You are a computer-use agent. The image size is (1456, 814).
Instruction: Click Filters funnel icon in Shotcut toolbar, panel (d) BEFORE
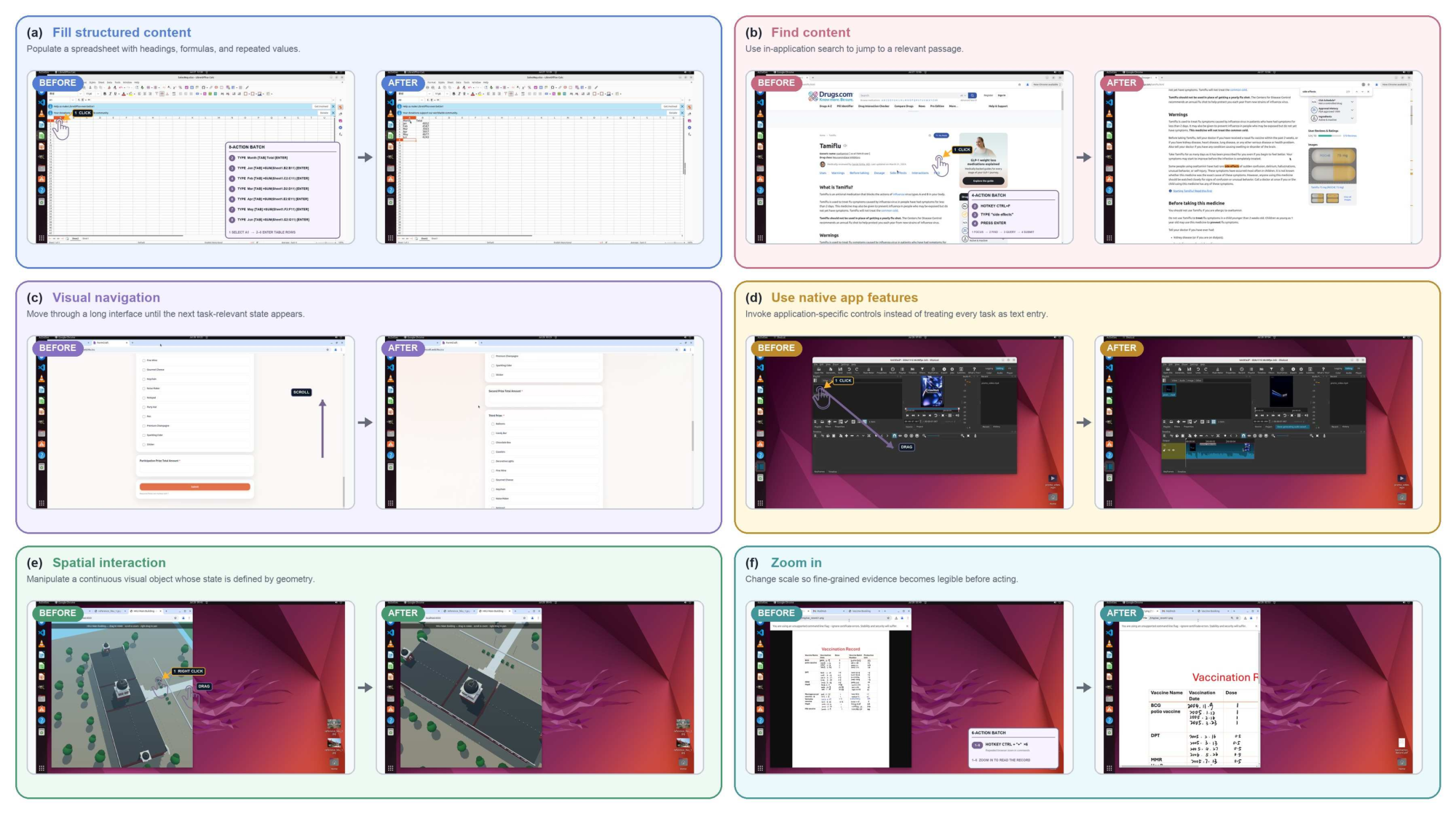pyautogui.click(x=922, y=371)
